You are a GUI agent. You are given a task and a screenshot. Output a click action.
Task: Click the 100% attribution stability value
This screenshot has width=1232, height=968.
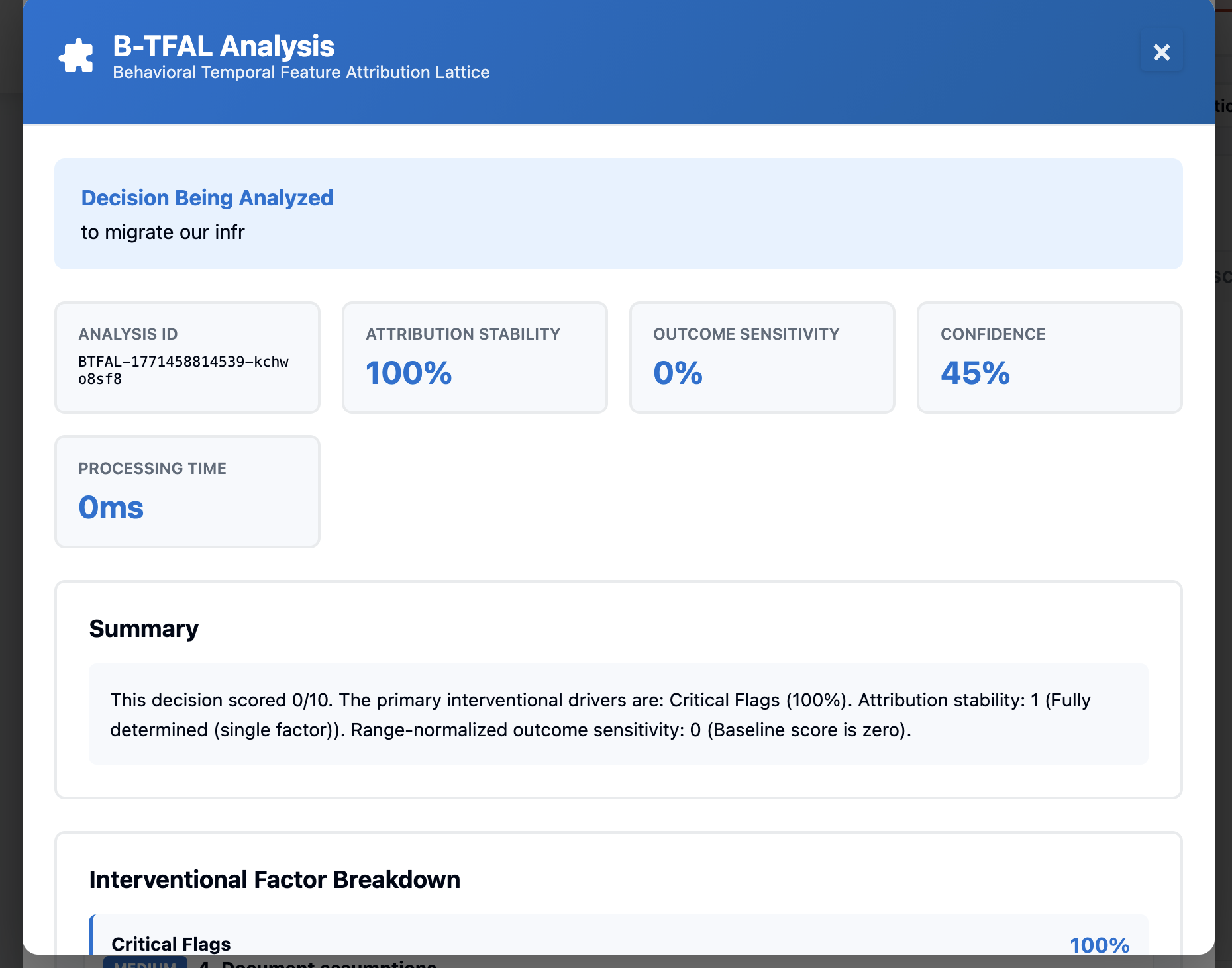409,373
